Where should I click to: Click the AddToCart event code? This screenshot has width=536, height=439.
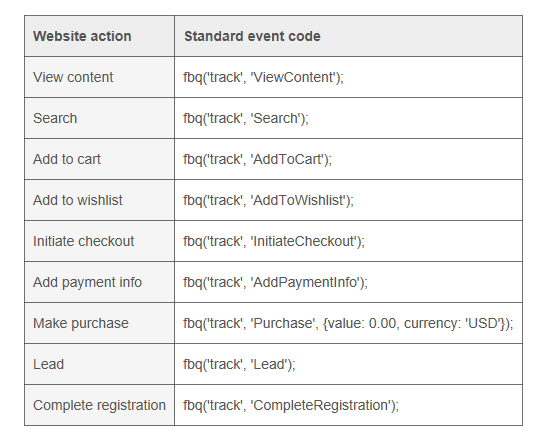[257, 159]
